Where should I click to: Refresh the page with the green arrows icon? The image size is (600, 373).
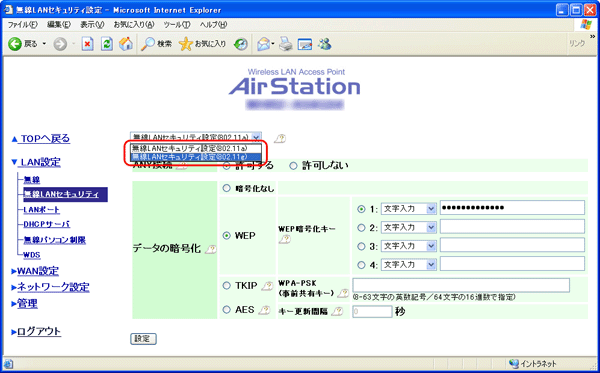[107, 44]
